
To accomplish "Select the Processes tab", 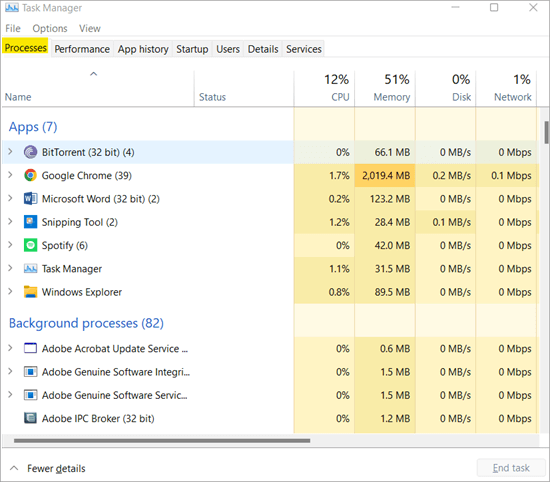I will click(x=26, y=48).
